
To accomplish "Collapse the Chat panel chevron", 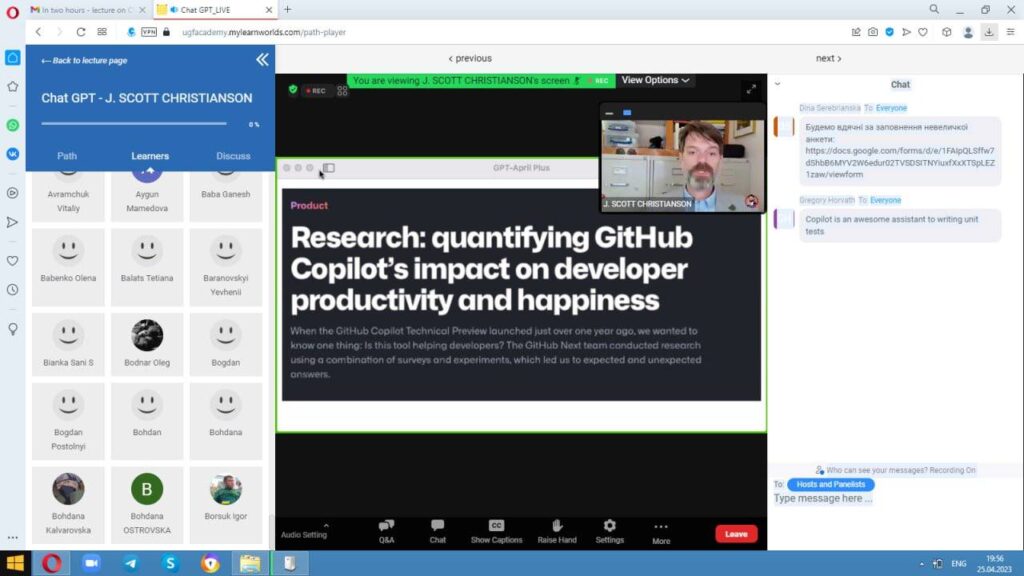I will (777, 84).
